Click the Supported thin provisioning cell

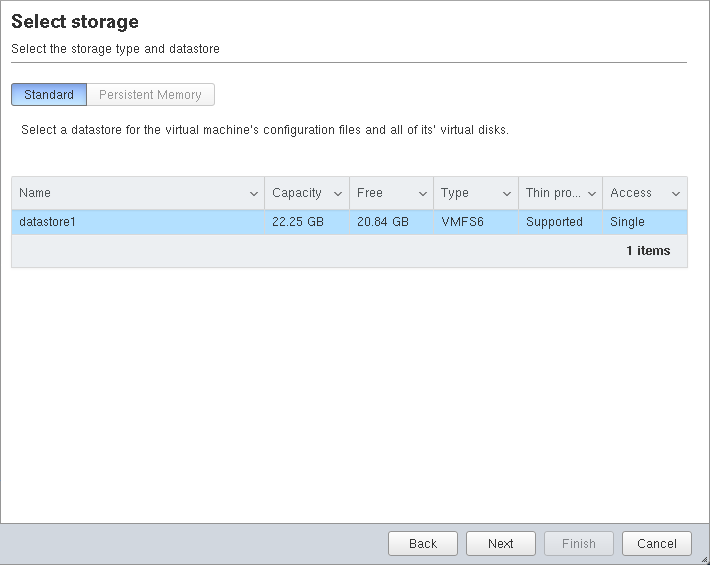click(561, 222)
